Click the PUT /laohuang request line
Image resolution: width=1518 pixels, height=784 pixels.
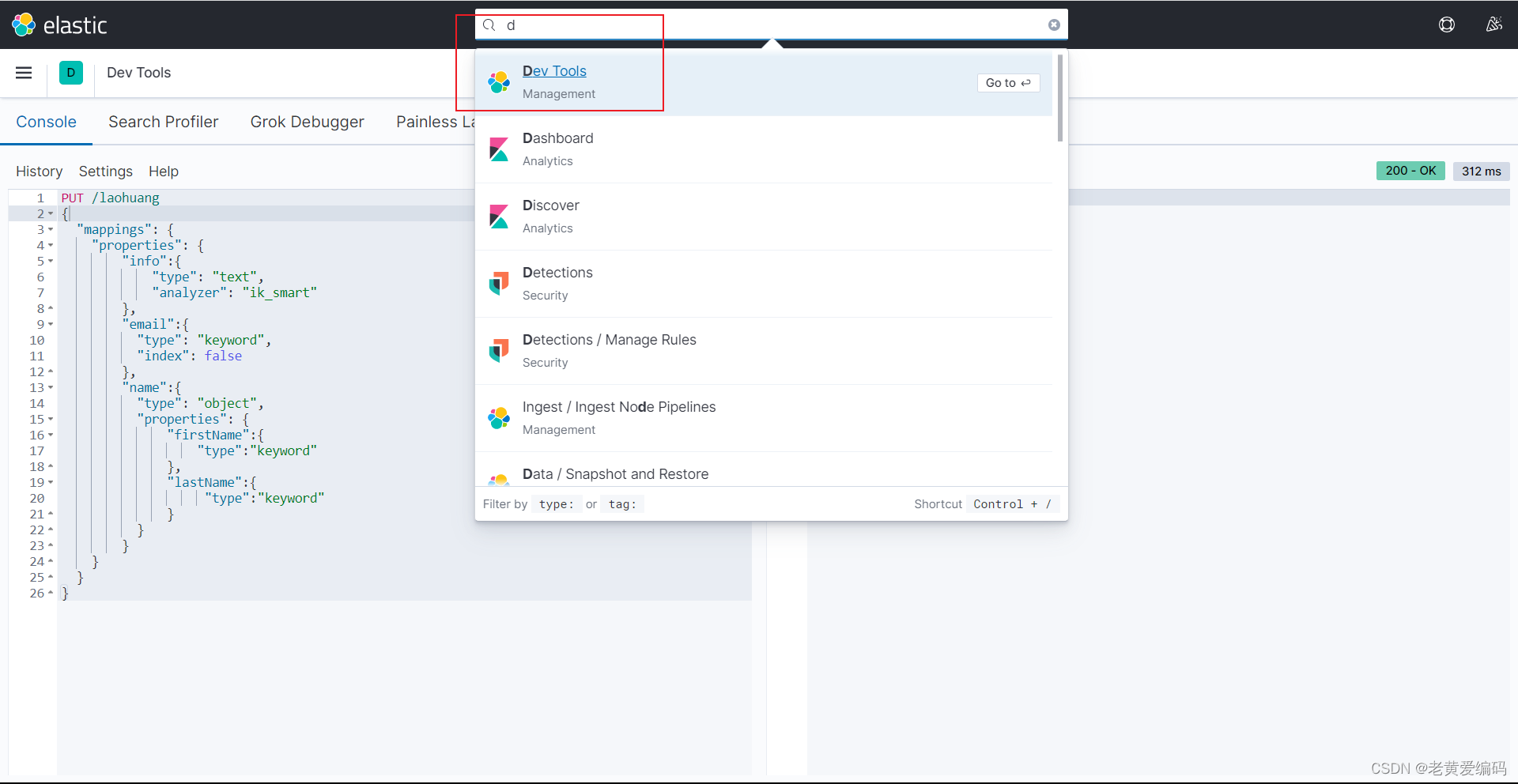tap(111, 198)
